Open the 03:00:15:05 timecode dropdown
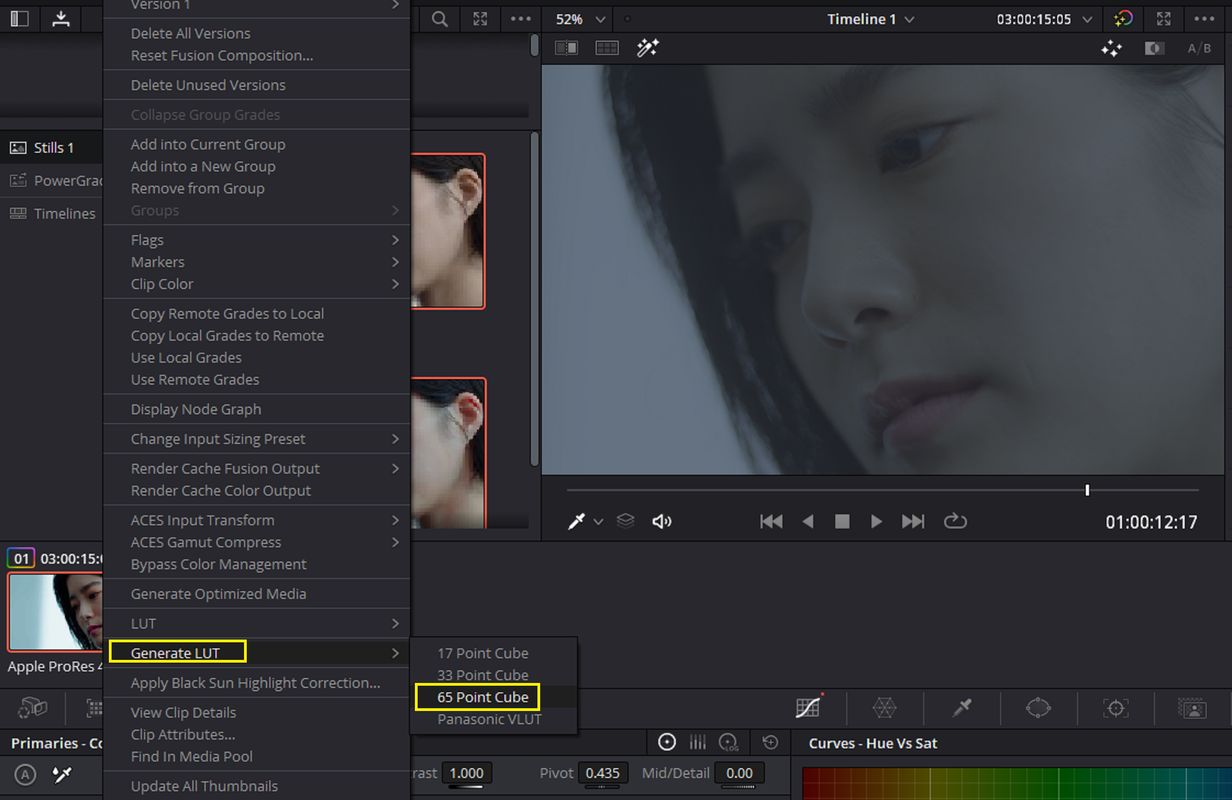1232x800 pixels. click(x=1045, y=19)
